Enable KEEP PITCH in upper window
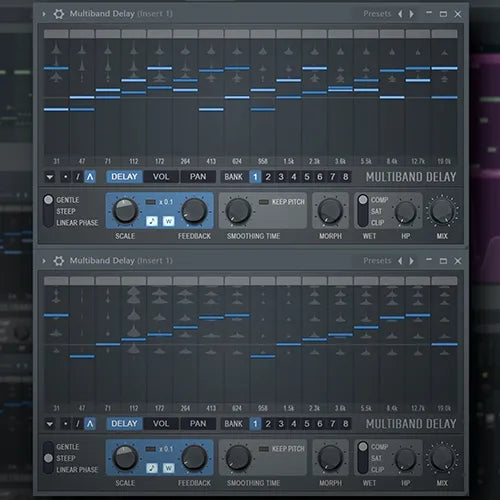The width and height of the screenshot is (500, 500). point(282,202)
